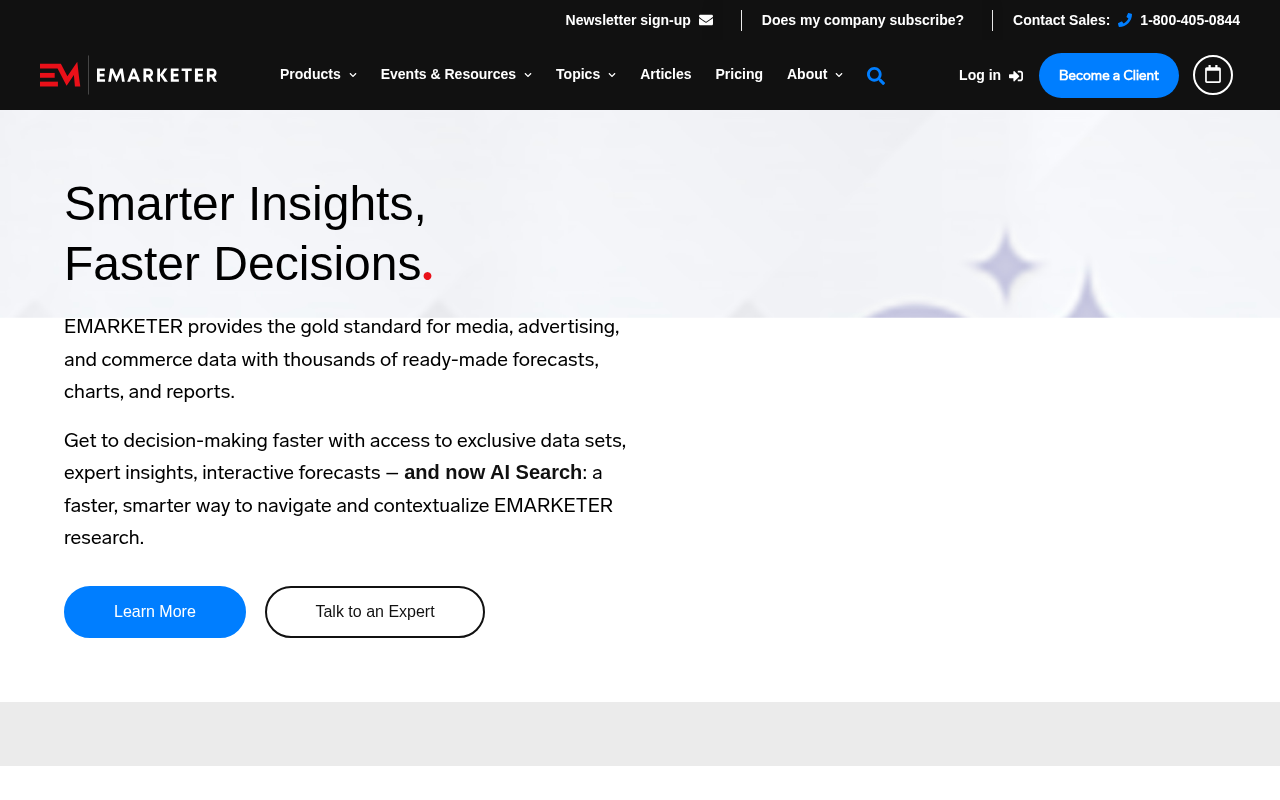Viewport: 1280px width, 800px height.
Task: Open the search magnifier icon
Action: [x=876, y=76]
